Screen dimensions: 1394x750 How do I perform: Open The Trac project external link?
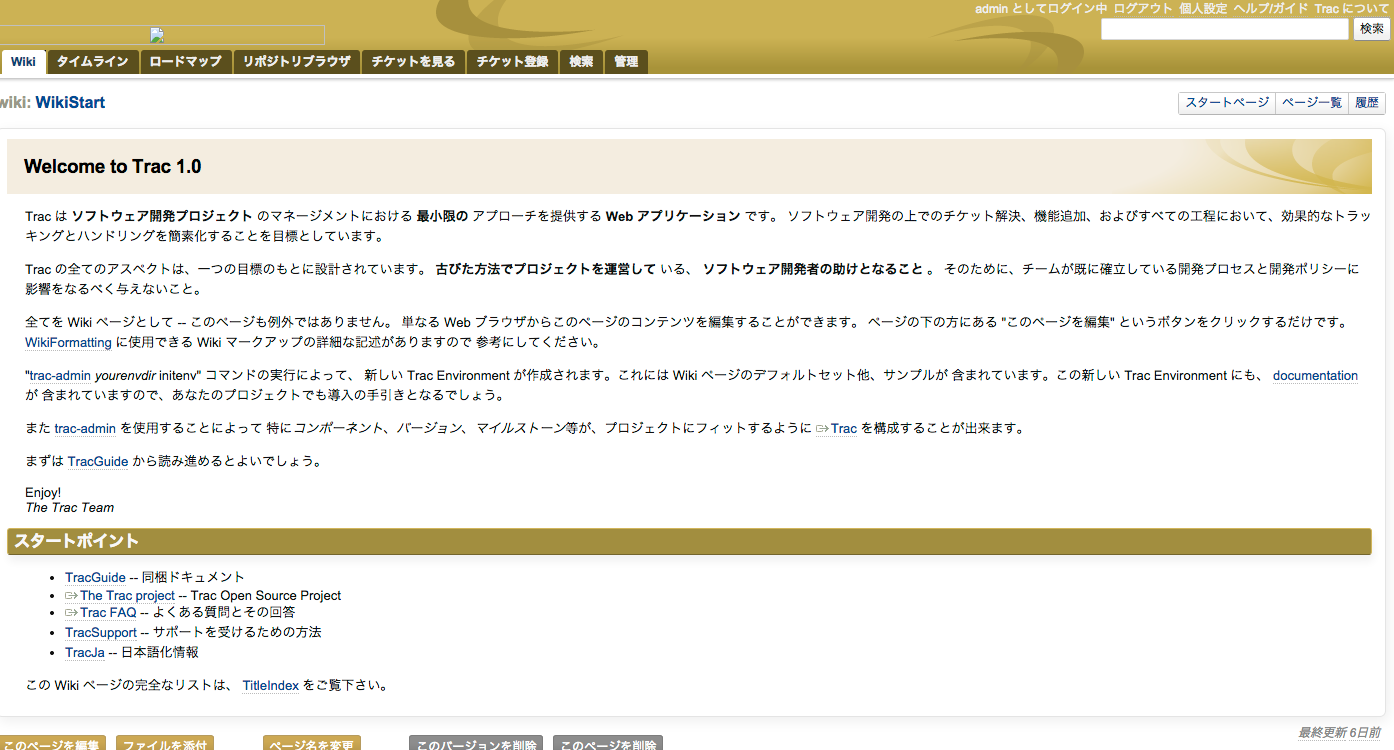point(120,596)
